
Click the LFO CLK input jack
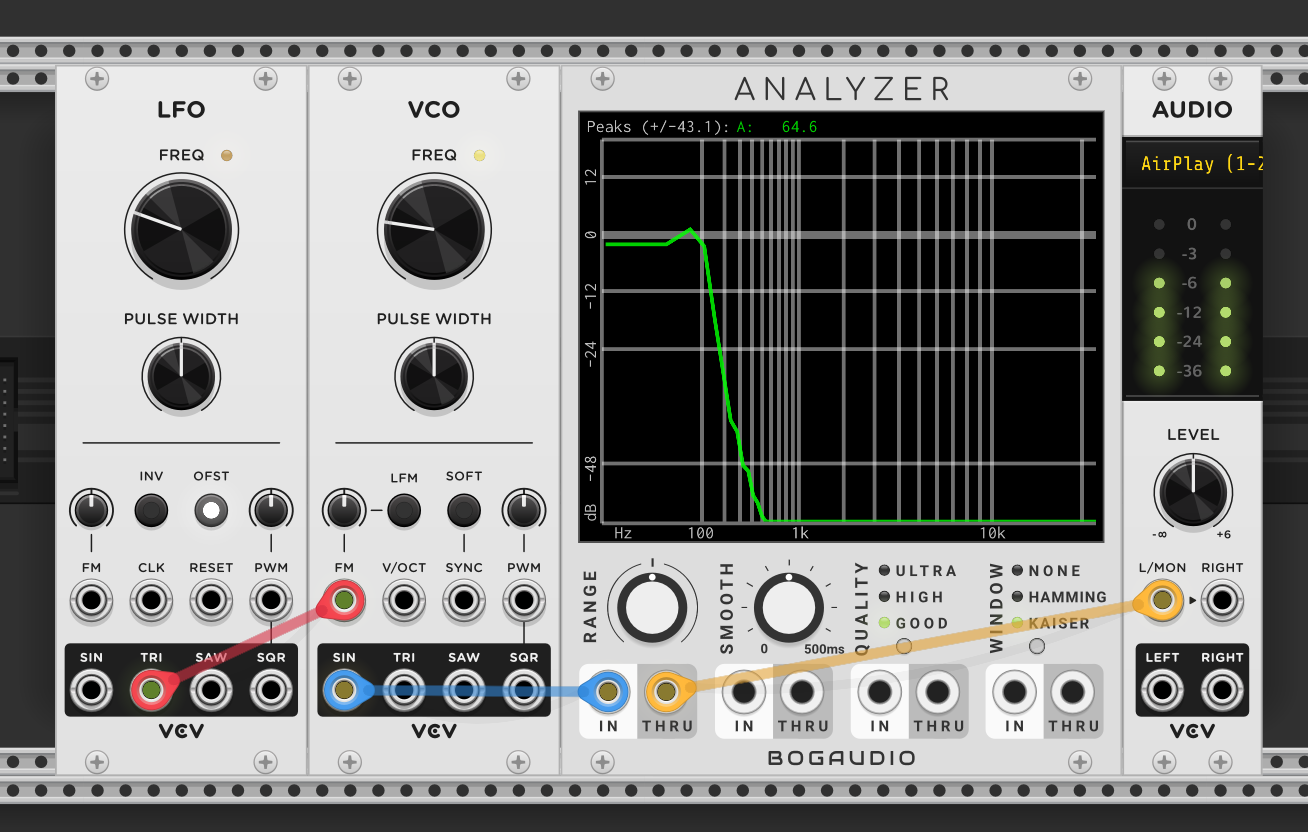click(151, 601)
